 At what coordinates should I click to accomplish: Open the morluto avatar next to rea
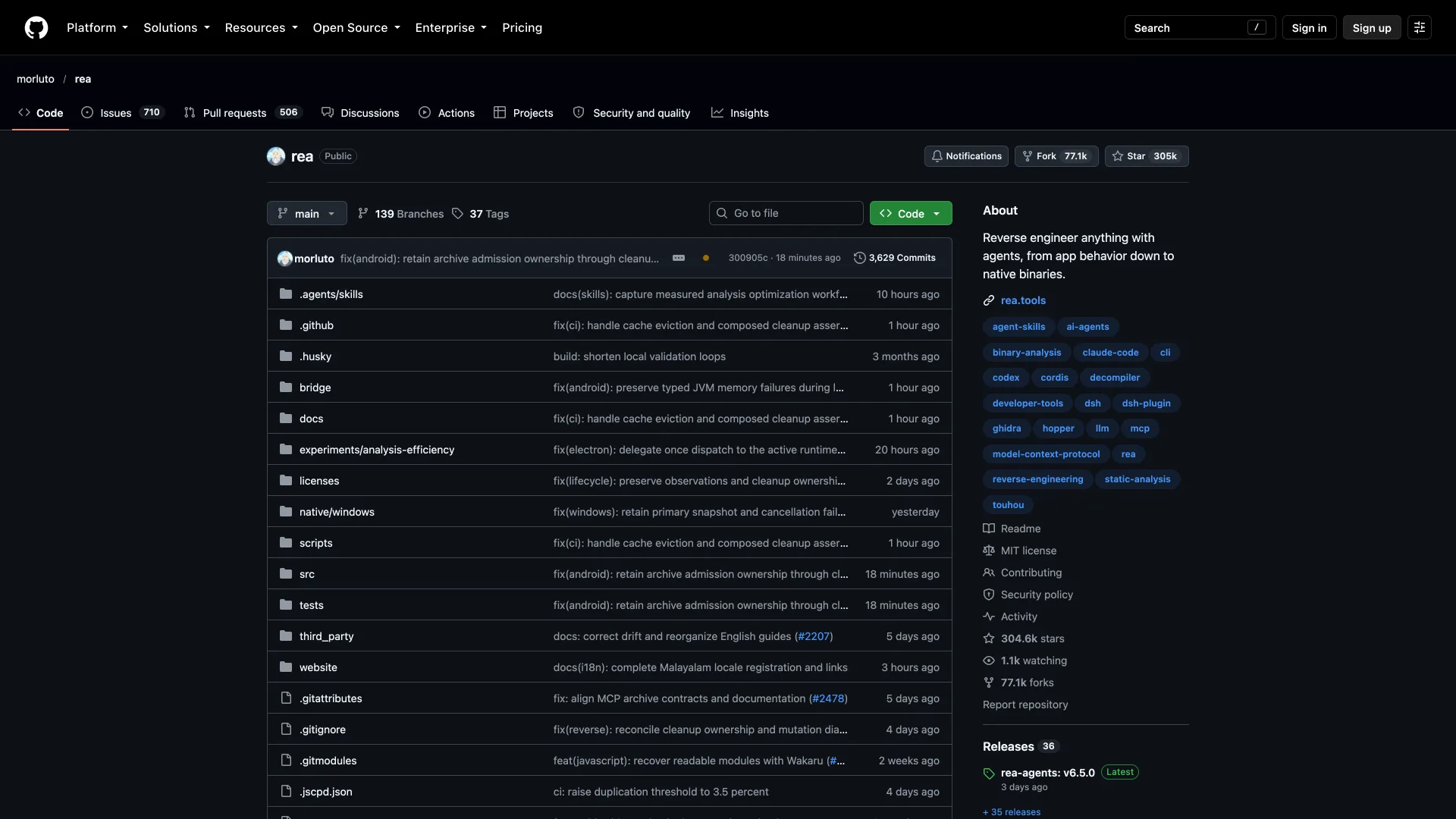coord(276,156)
